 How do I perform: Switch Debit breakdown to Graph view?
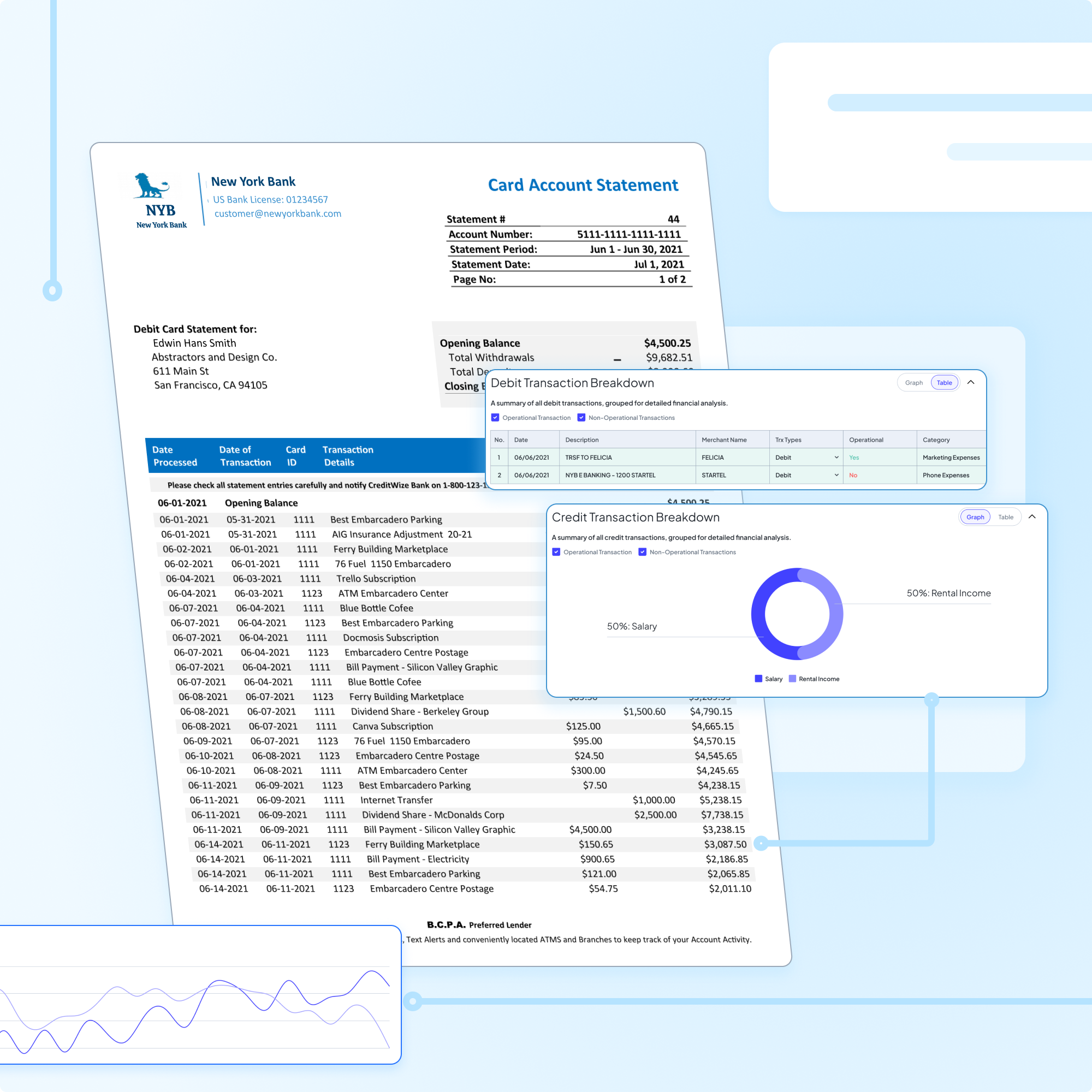click(913, 383)
